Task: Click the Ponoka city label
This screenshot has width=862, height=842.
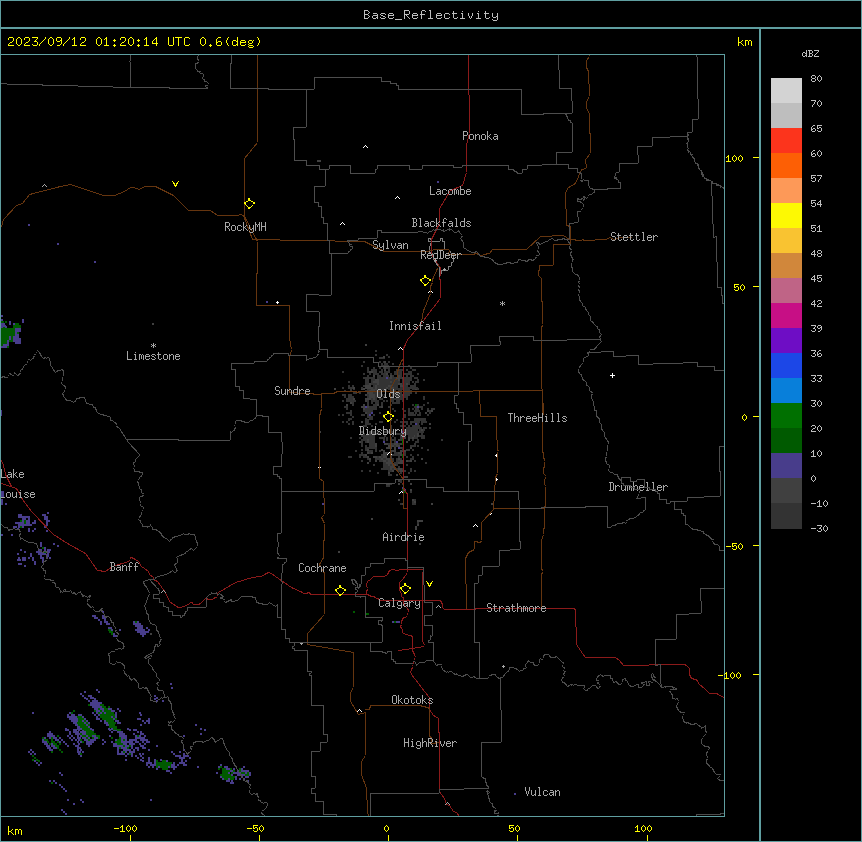Action: tap(480, 136)
